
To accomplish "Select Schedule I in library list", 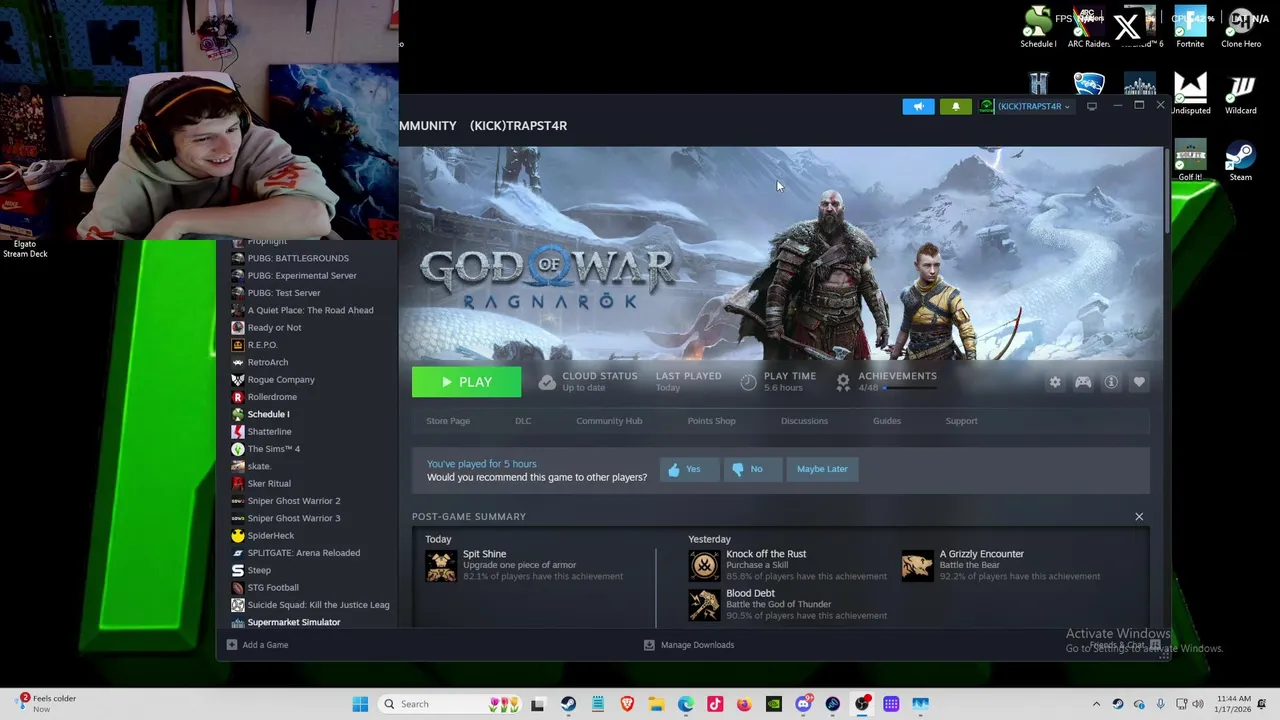I will pyautogui.click(x=268, y=414).
